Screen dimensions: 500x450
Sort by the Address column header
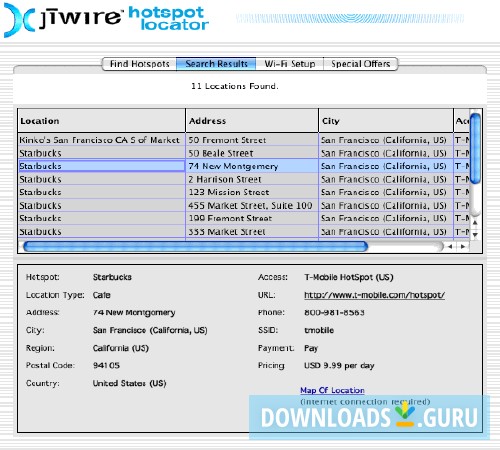coord(252,121)
